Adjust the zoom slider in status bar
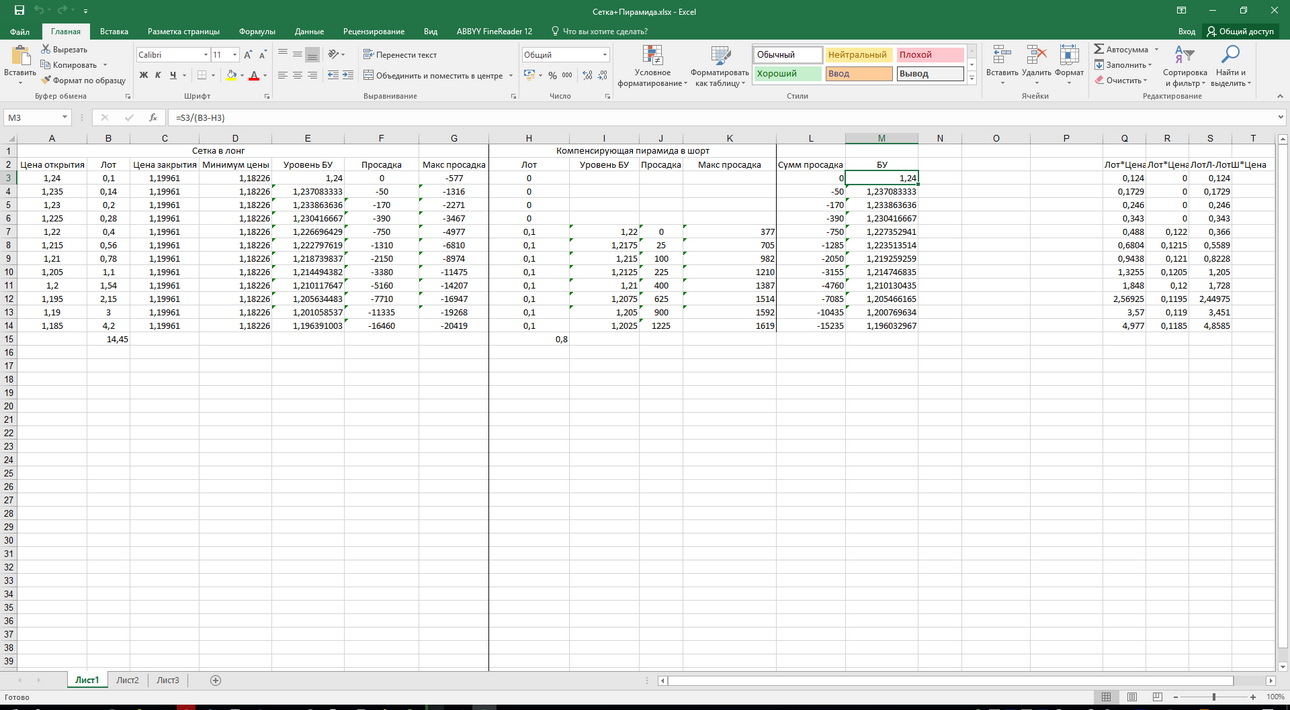Image resolution: width=1290 pixels, height=710 pixels. pos(1214,697)
